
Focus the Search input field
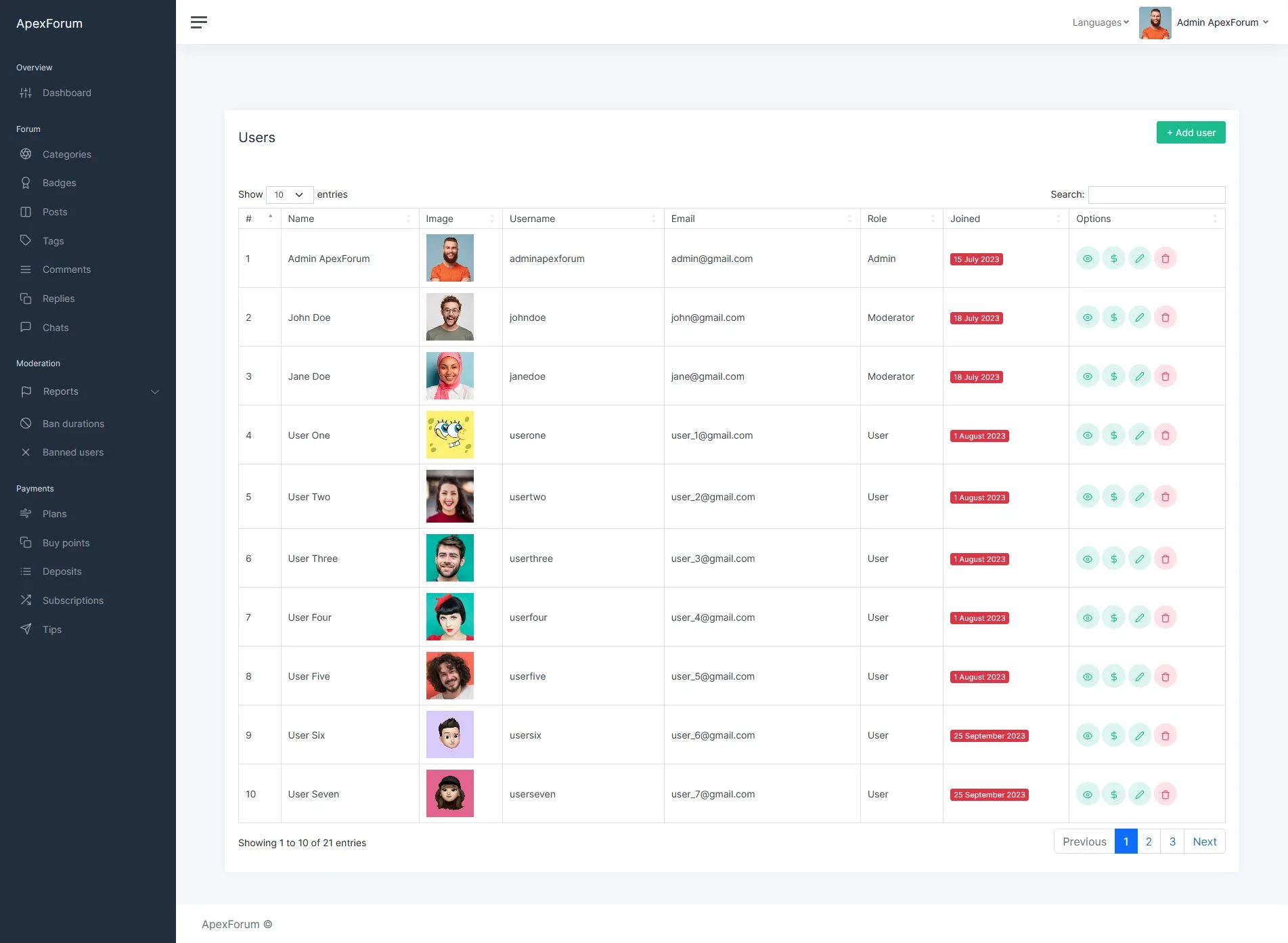[x=1156, y=195]
